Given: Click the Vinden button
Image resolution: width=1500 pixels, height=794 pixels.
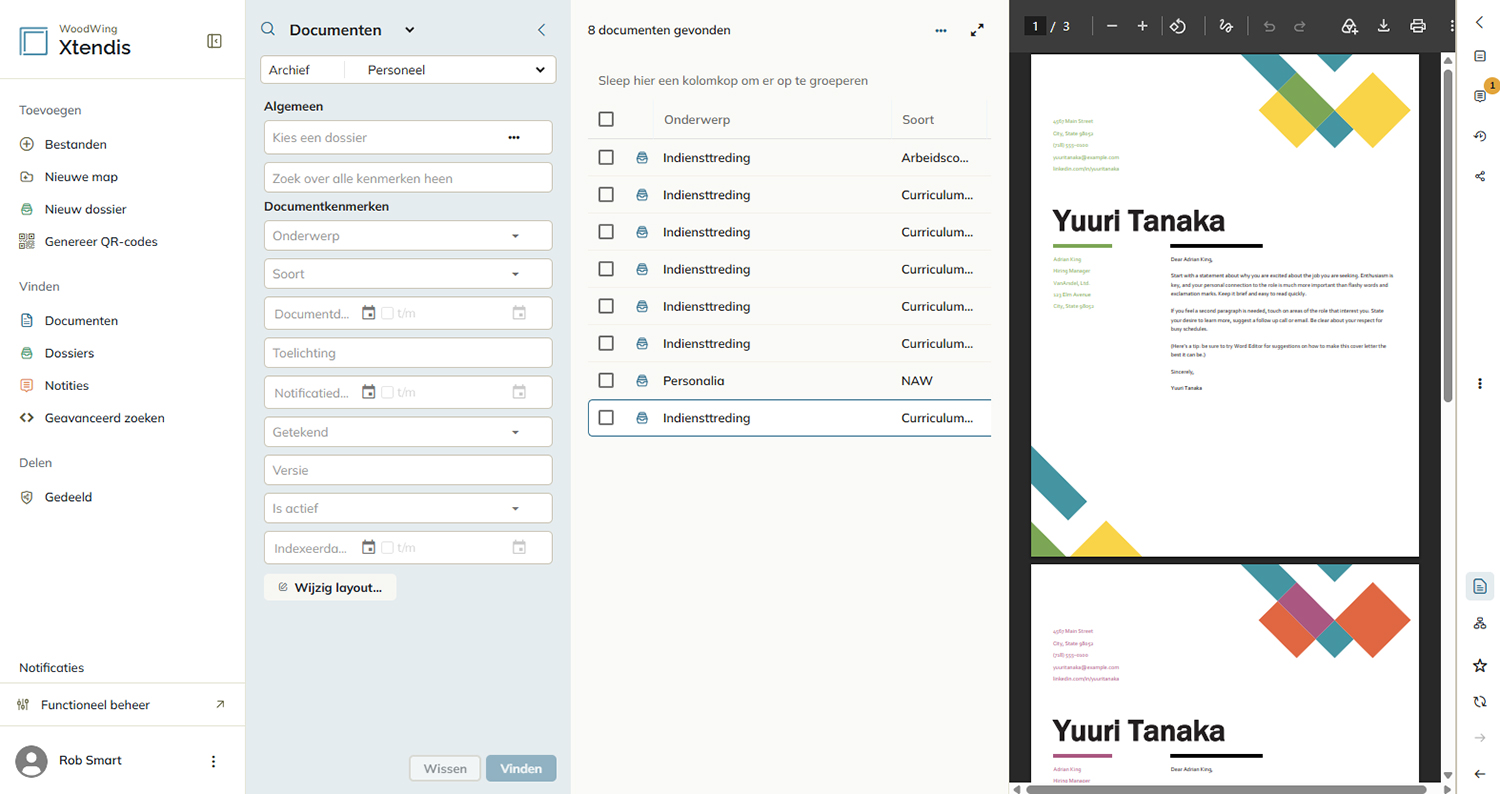Looking at the screenshot, I should point(521,768).
